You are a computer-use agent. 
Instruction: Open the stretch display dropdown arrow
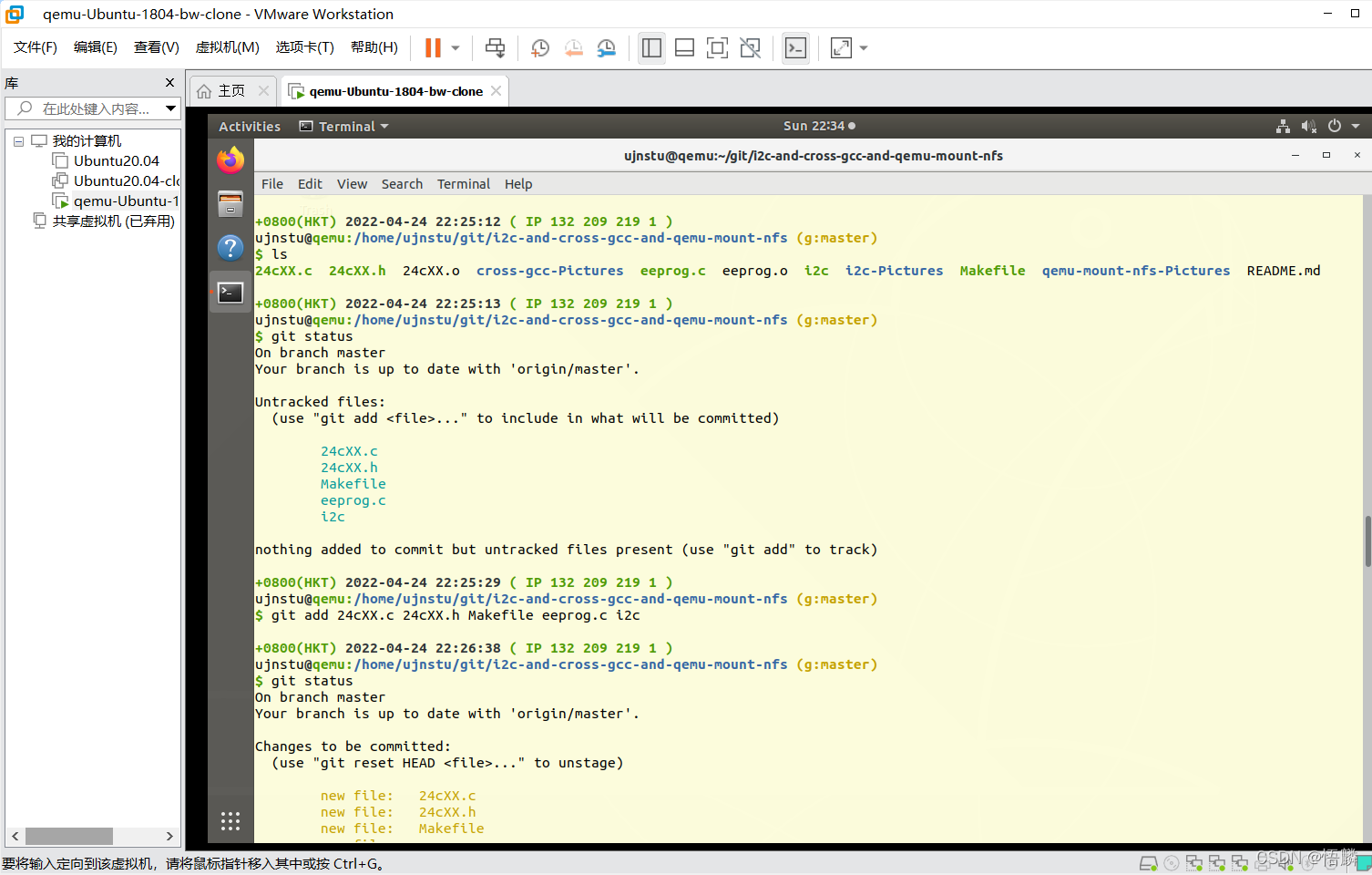864,48
